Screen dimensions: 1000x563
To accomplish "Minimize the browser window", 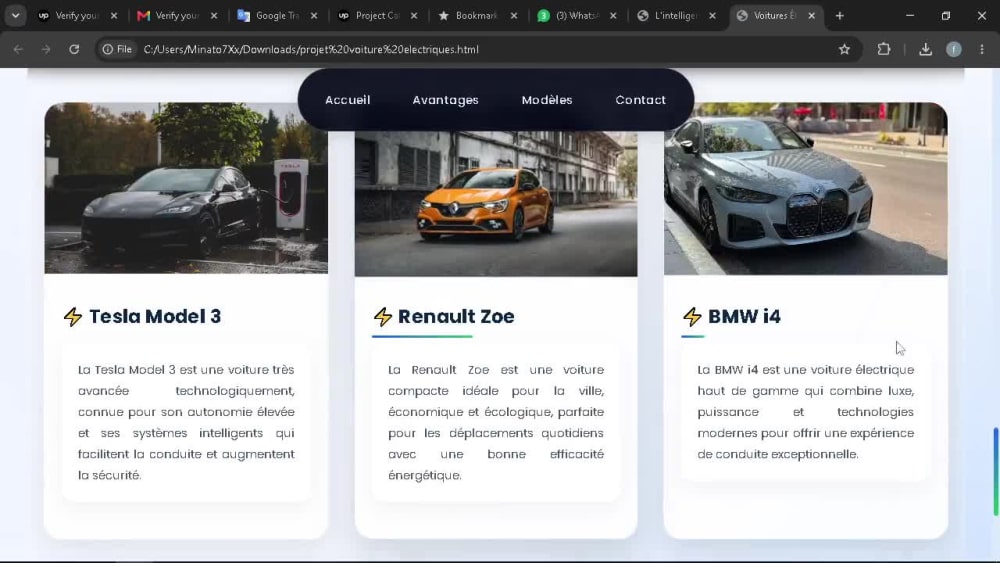I will pos(910,16).
